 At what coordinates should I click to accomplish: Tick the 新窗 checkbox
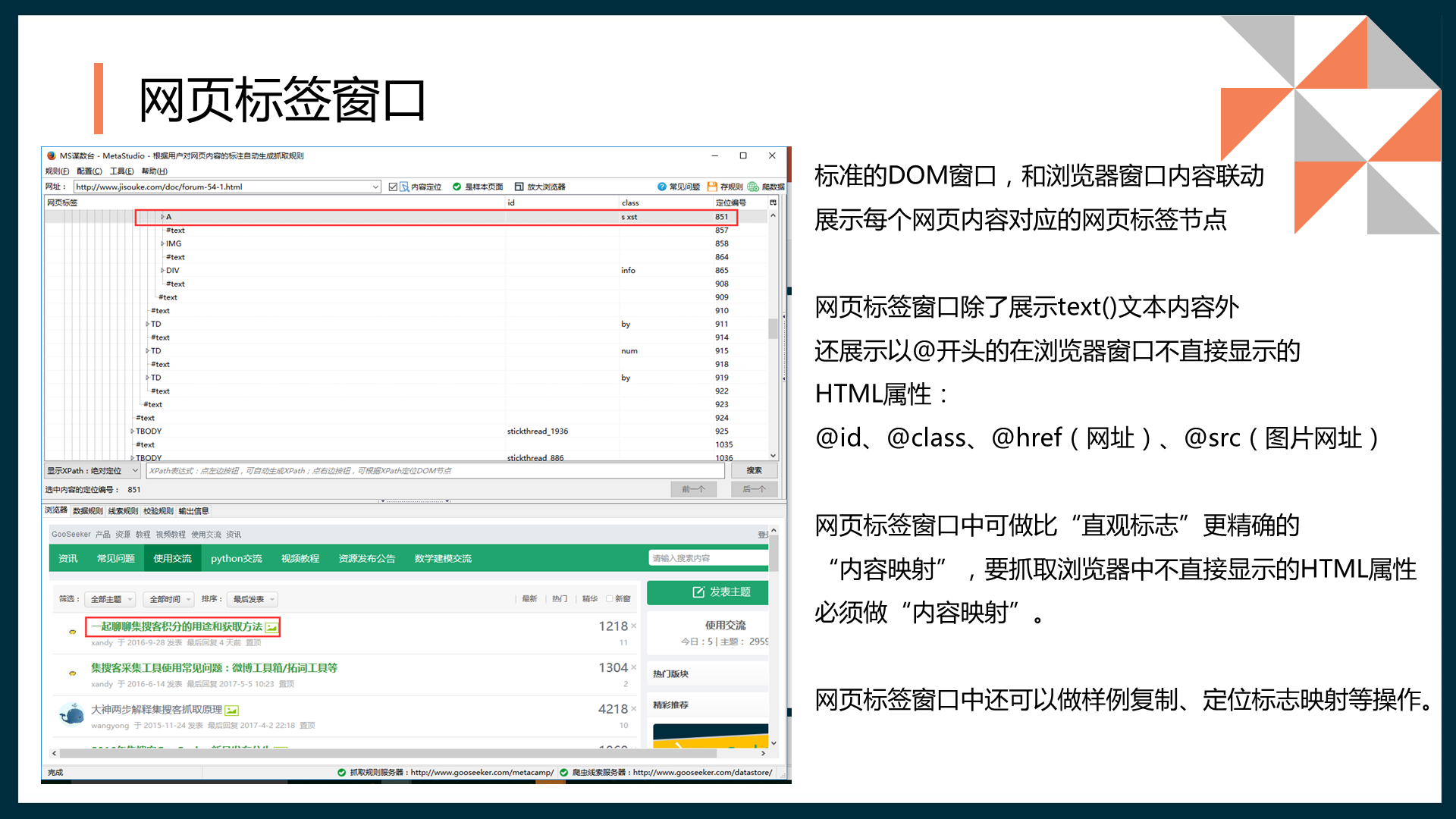click(609, 599)
